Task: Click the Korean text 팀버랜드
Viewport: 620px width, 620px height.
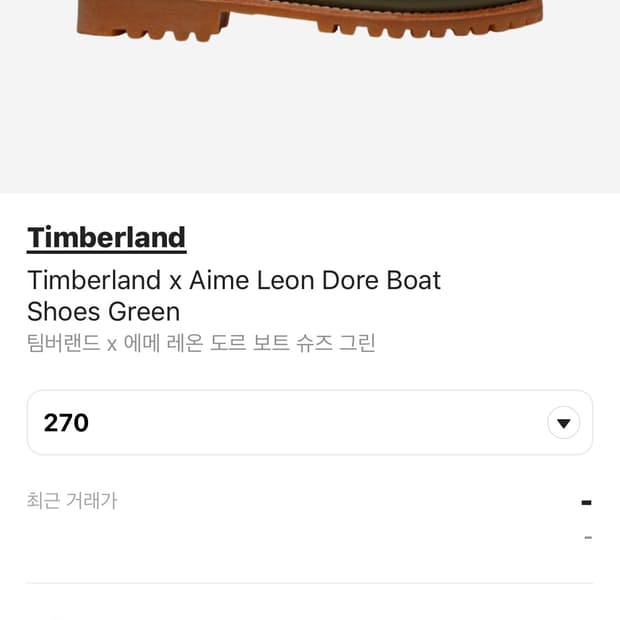Action: click(63, 343)
